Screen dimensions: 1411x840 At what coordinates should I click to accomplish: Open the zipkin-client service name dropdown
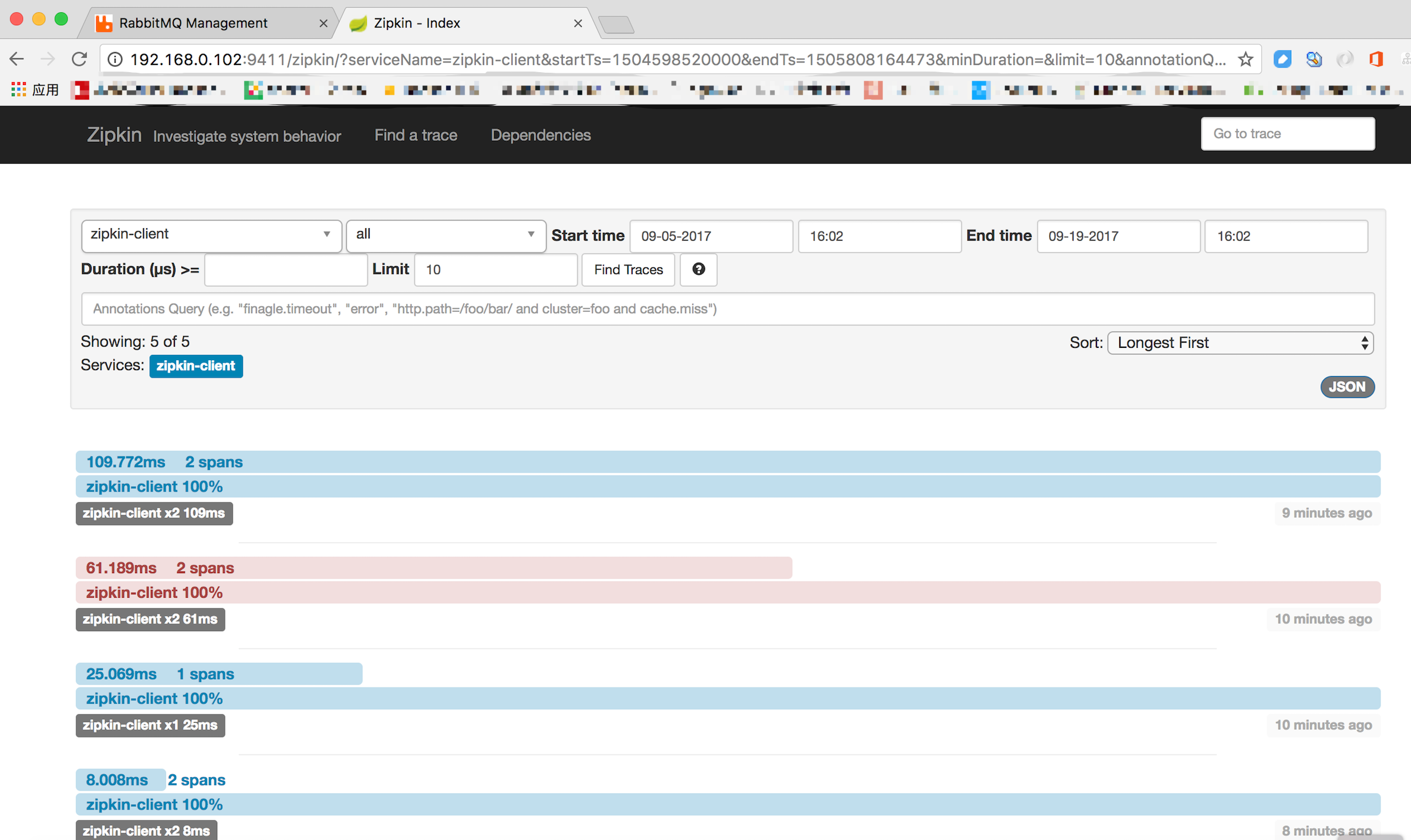(x=211, y=235)
